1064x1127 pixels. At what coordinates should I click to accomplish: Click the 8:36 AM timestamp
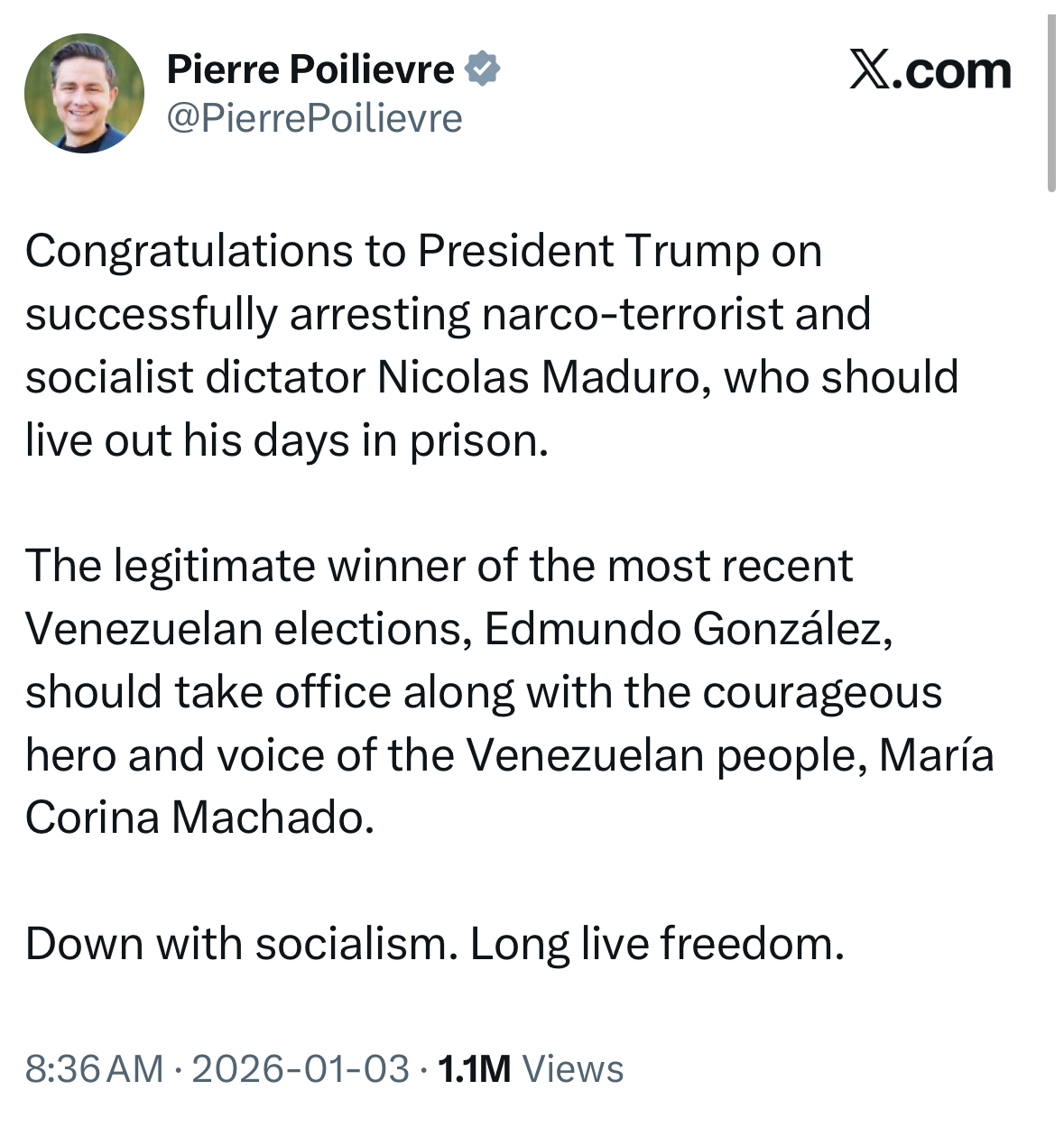pos(95,1068)
